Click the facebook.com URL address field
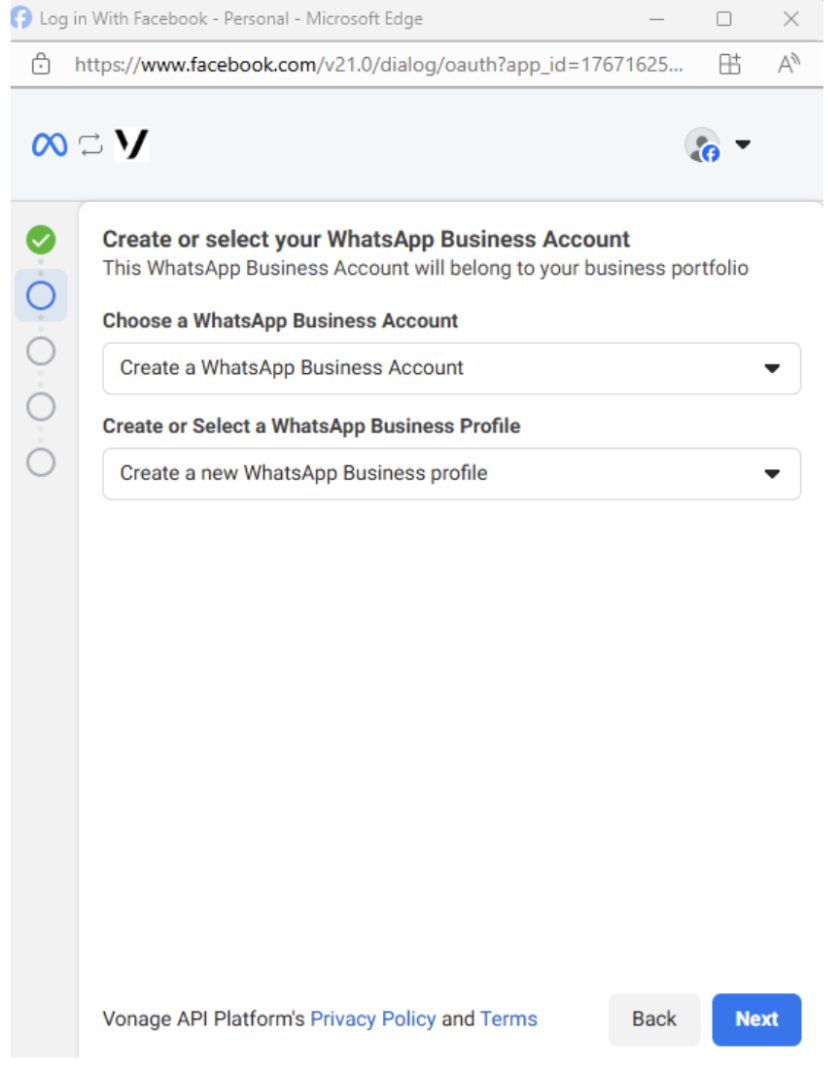This screenshot has height=1078, width=828. click(379, 65)
